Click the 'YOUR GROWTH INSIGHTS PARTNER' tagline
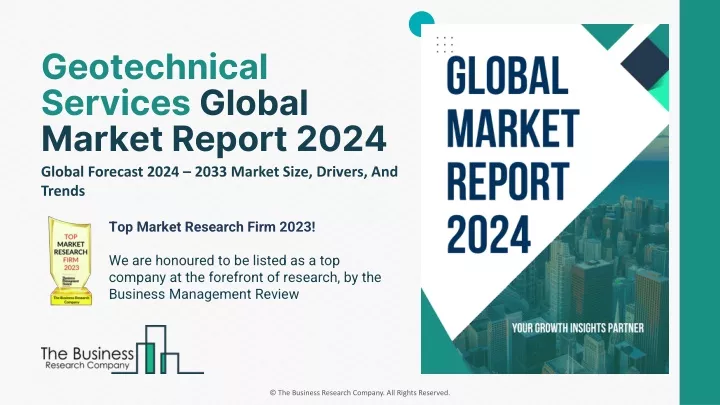Image resolution: width=720 pixels, height=405 pixels. click(x=578, y=328)
